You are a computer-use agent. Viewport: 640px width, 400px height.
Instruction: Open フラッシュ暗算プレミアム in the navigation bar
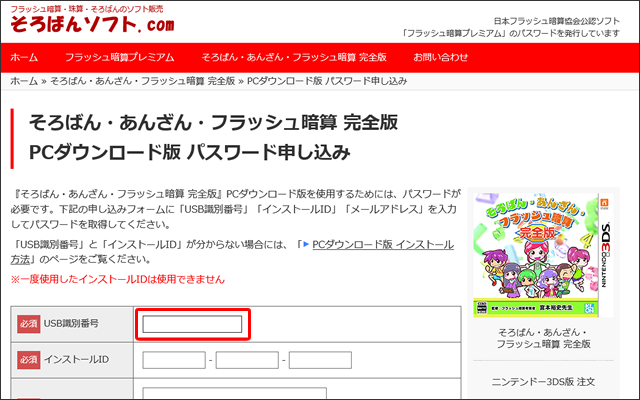pos(120,57)
